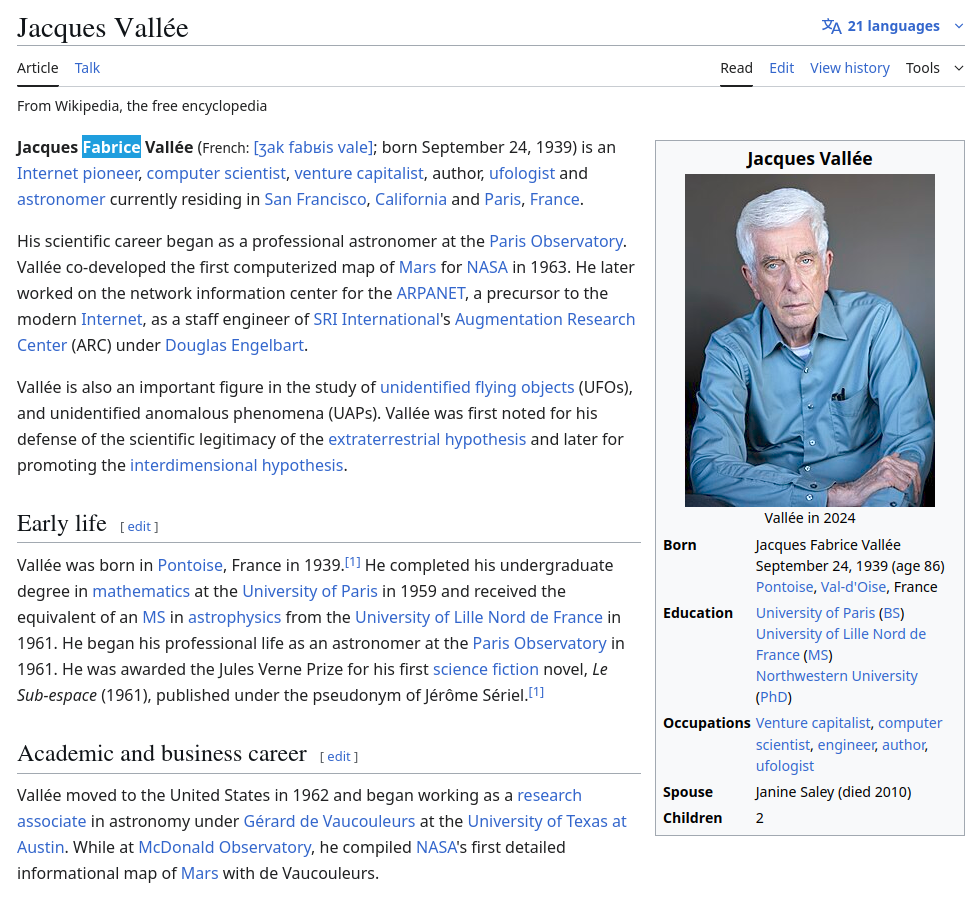This screenshot has height=897, width=980.
Task: Edit the Early life section
Action: coord(139,527)
